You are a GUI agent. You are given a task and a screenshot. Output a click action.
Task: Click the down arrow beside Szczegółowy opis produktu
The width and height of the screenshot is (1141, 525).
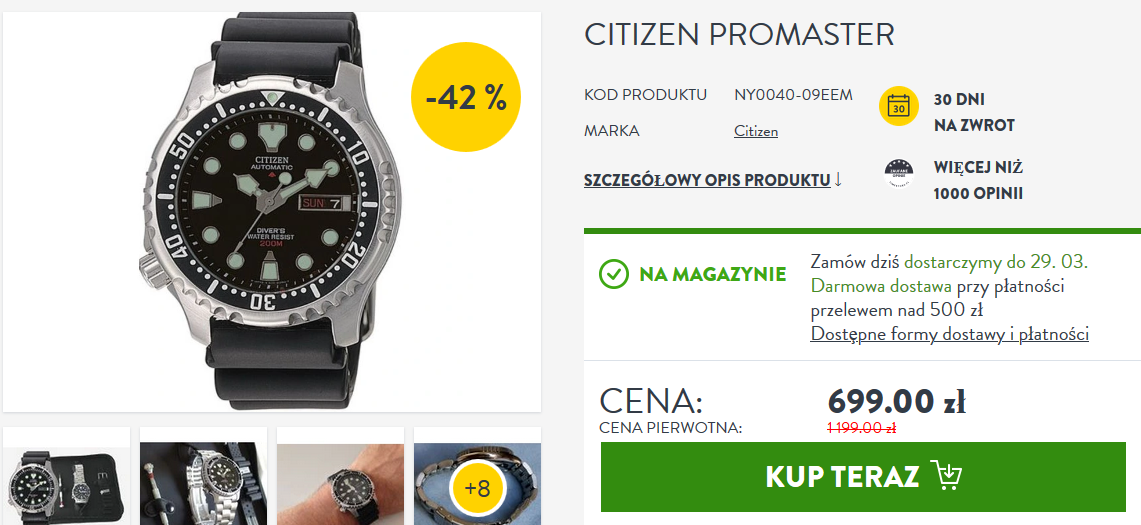838,179
